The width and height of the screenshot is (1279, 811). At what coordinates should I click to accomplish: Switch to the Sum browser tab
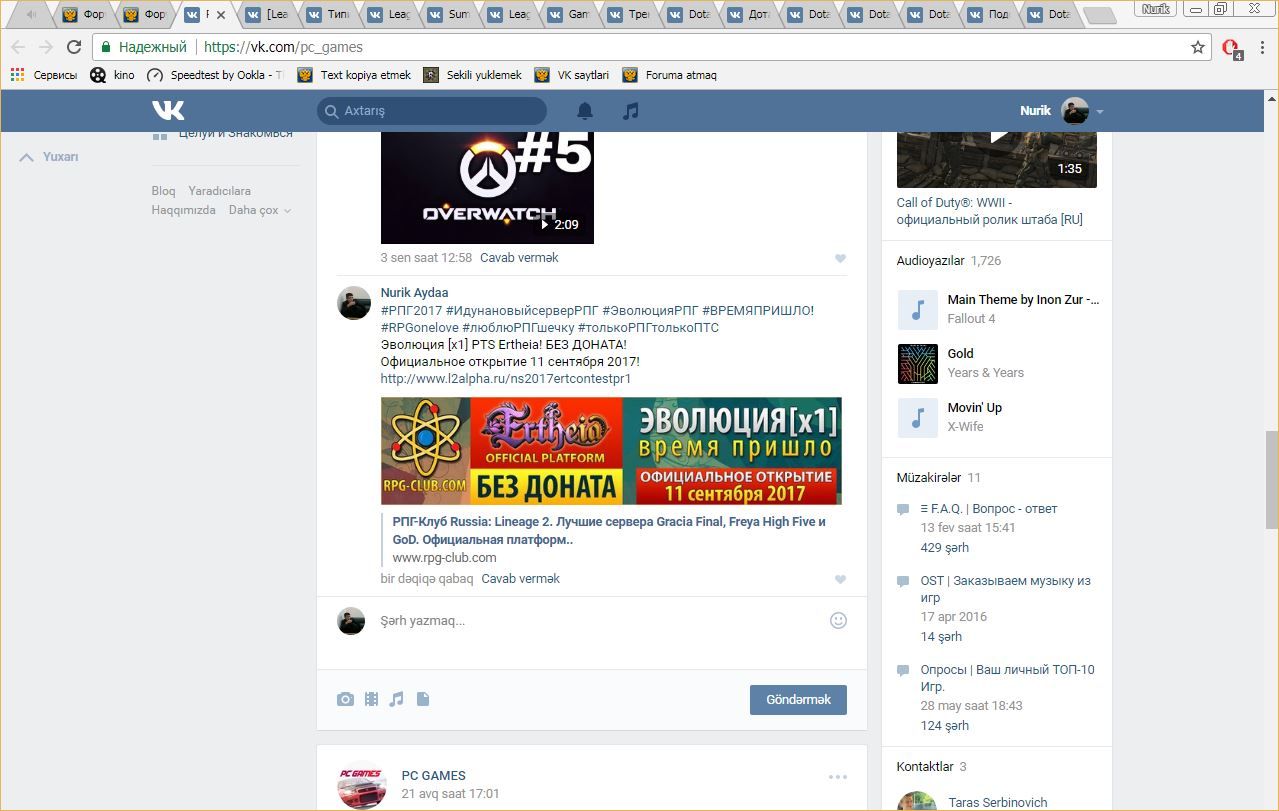click(450, 15)
